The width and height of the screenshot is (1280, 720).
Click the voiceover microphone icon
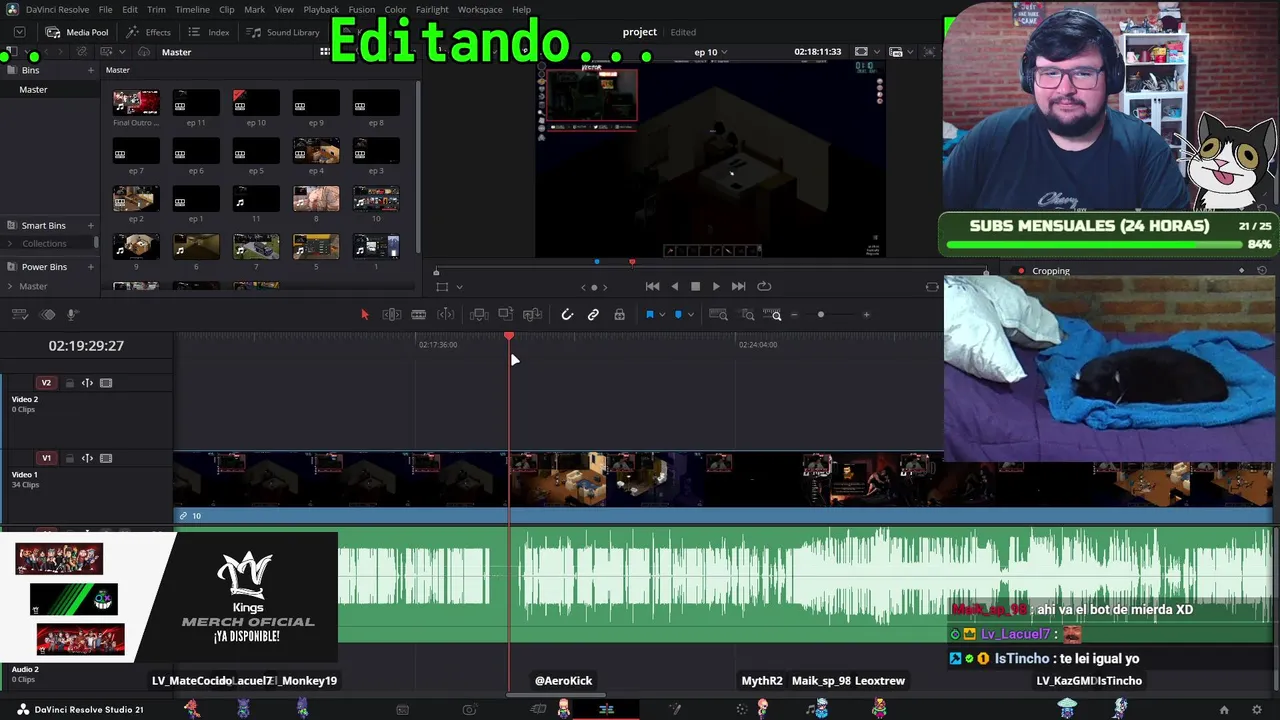(x=73, y=315)
